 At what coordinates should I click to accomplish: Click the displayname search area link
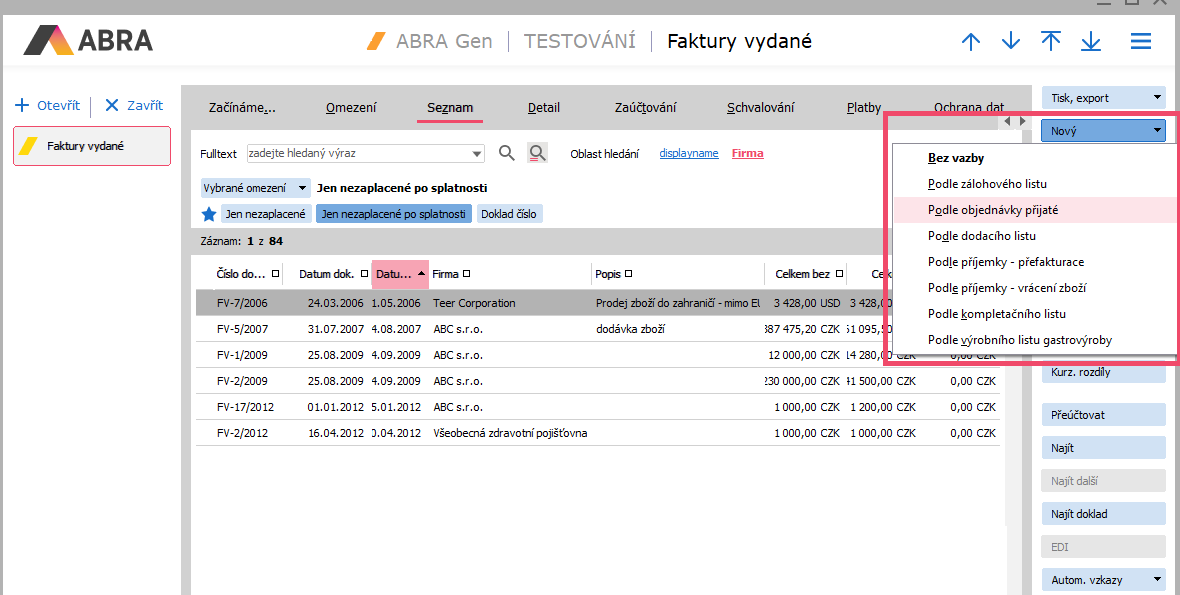tap(689, 153)
